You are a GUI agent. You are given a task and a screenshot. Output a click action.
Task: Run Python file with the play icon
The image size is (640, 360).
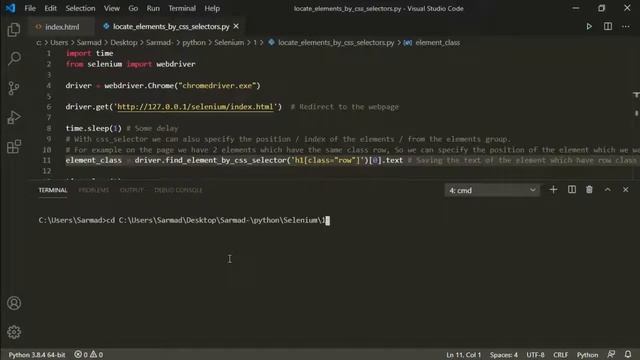(589, 27)
